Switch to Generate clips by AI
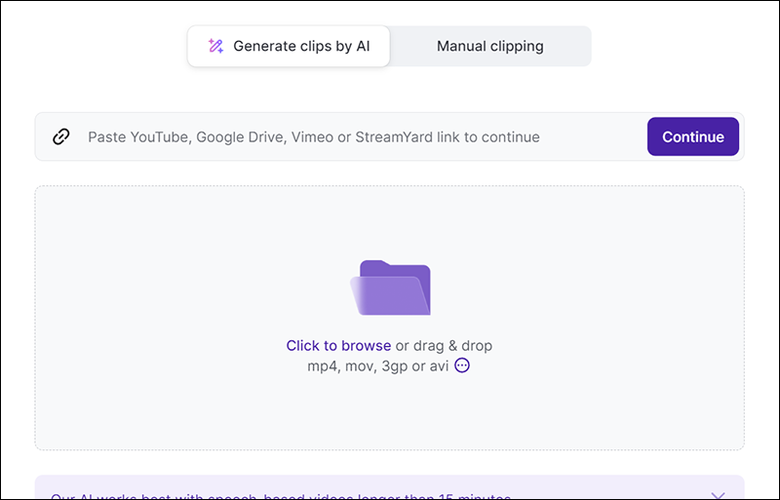This screenshot has height=500, width=780. (289, 46)
